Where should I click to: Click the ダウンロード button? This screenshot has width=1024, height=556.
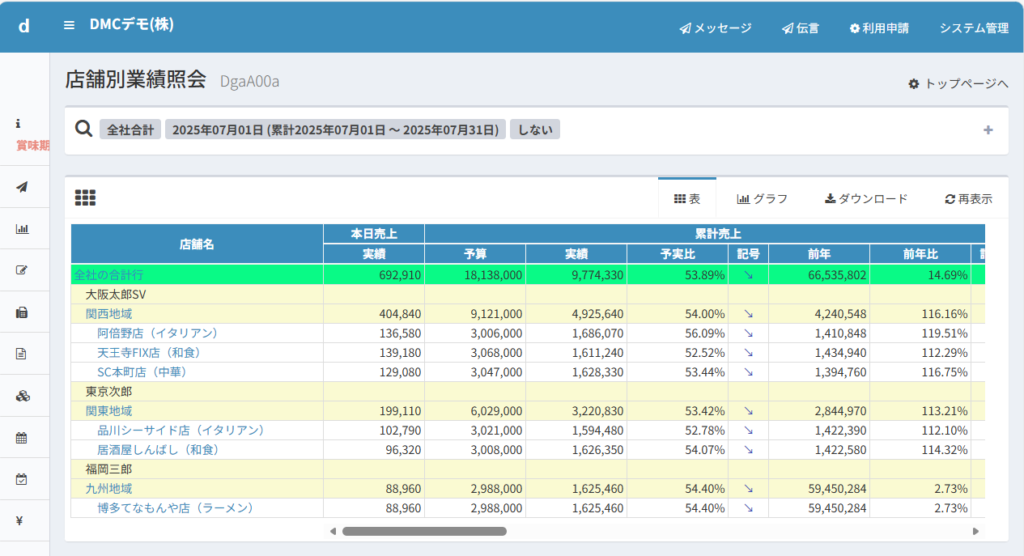866,199
